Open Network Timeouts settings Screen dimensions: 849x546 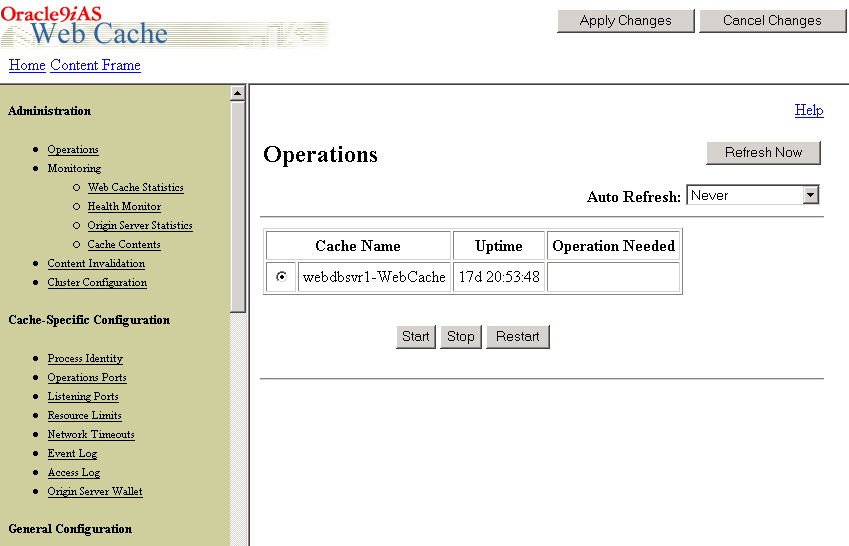(91, 434)
